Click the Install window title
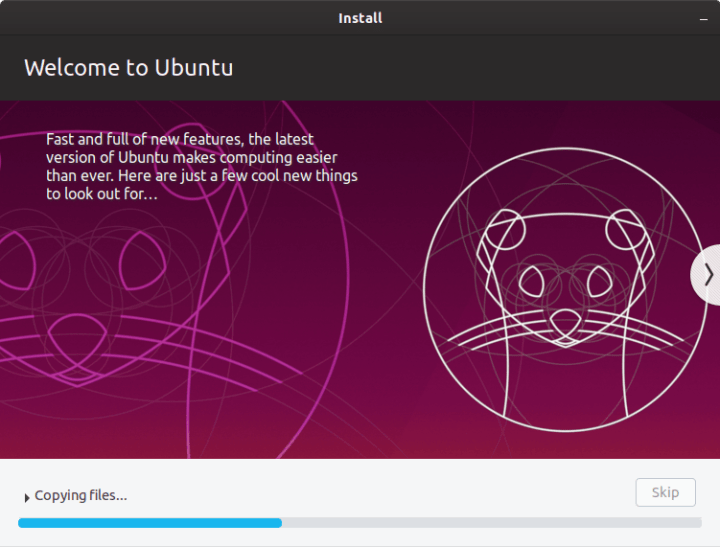 point(360,18)
